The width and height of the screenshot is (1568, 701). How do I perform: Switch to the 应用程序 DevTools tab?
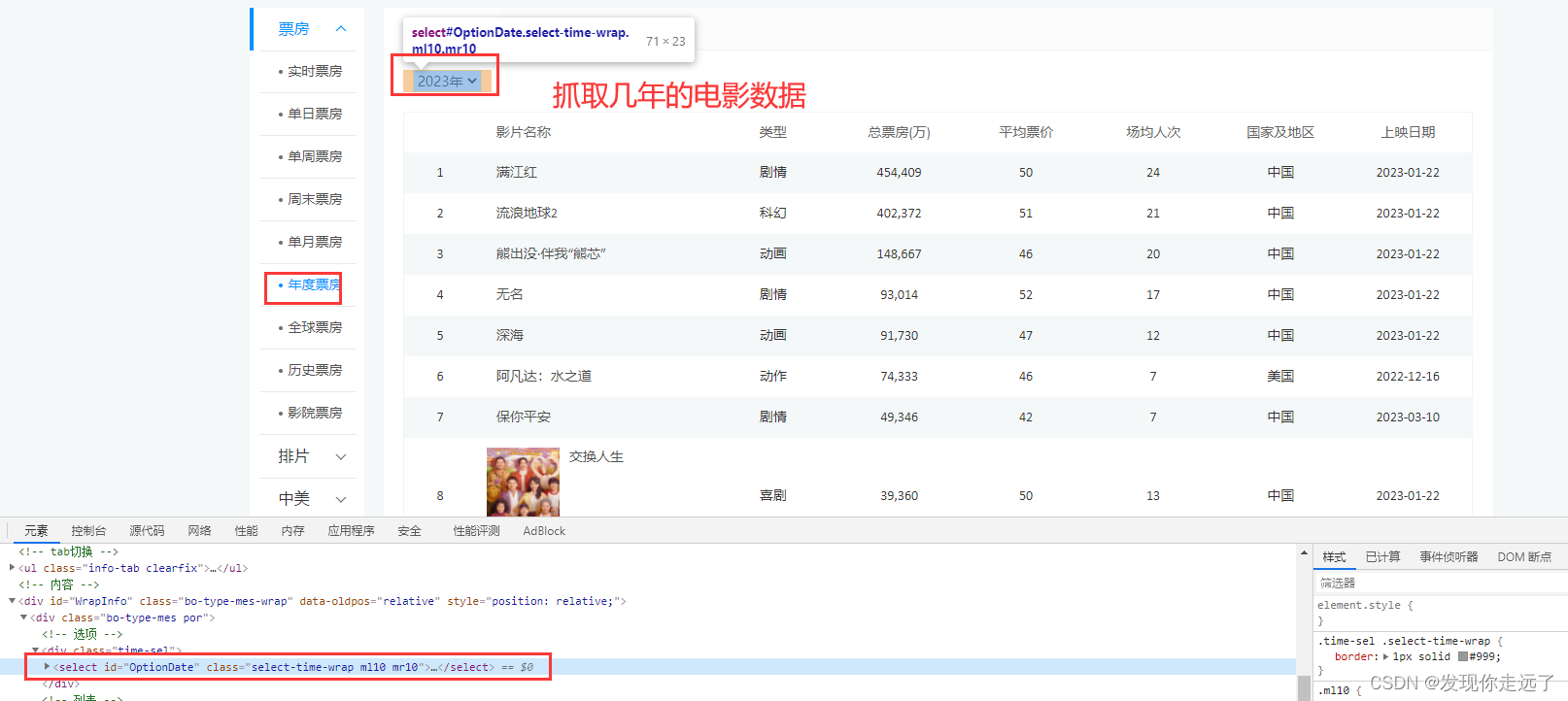click(351, 531)
